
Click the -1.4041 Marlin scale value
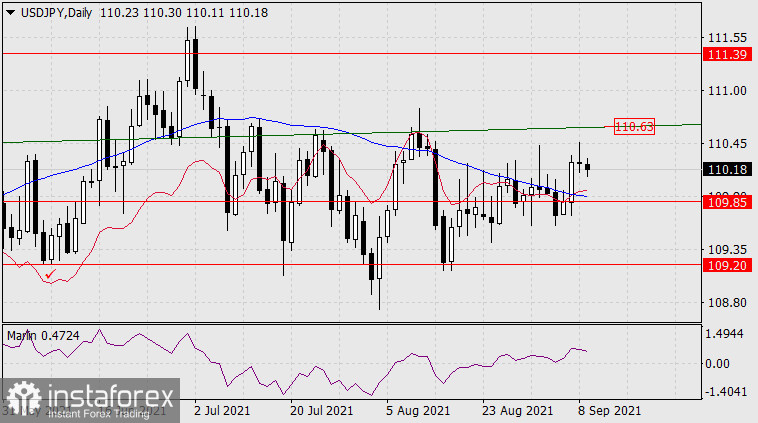click(724, 393)
